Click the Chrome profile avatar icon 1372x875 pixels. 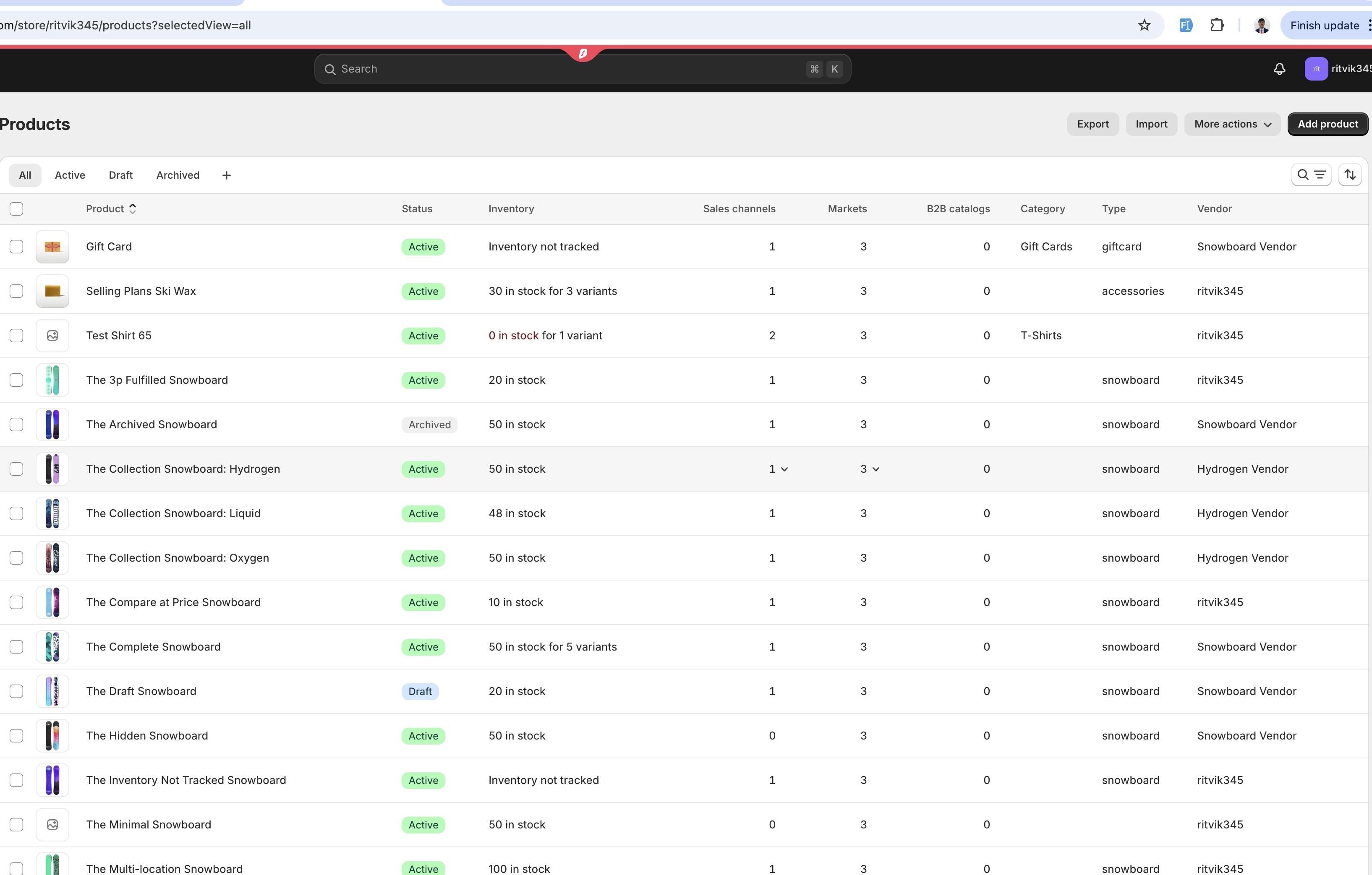tap(1262, 25)
